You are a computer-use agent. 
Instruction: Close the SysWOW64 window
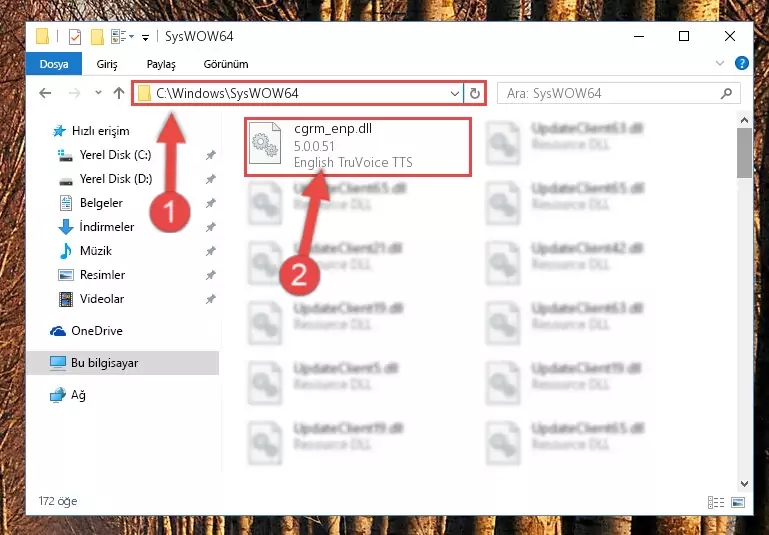point(730,36)
